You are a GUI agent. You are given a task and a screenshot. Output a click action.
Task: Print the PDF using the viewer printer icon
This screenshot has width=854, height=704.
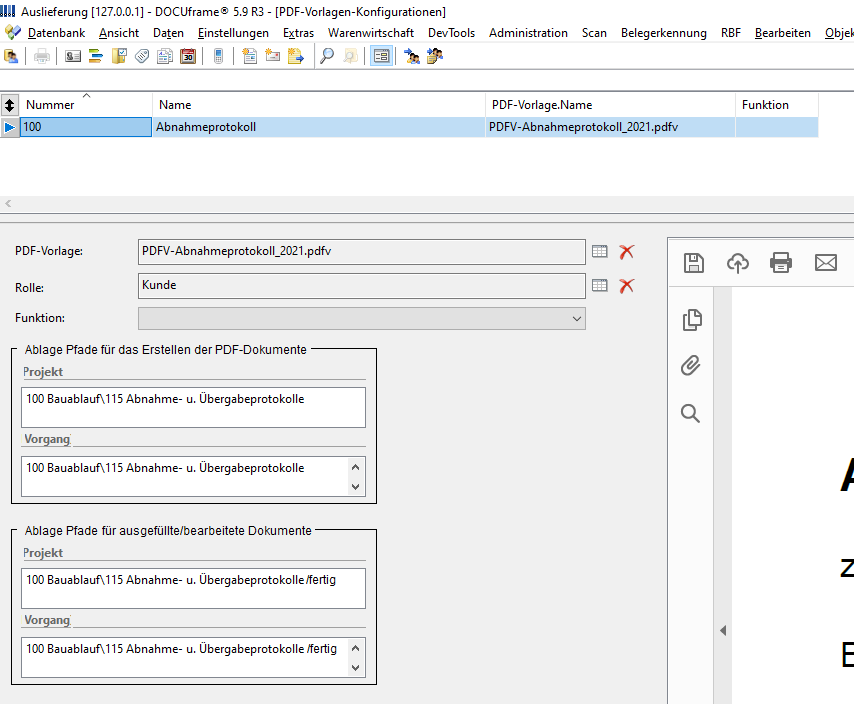pyautogui.click(x=781, y=263)
